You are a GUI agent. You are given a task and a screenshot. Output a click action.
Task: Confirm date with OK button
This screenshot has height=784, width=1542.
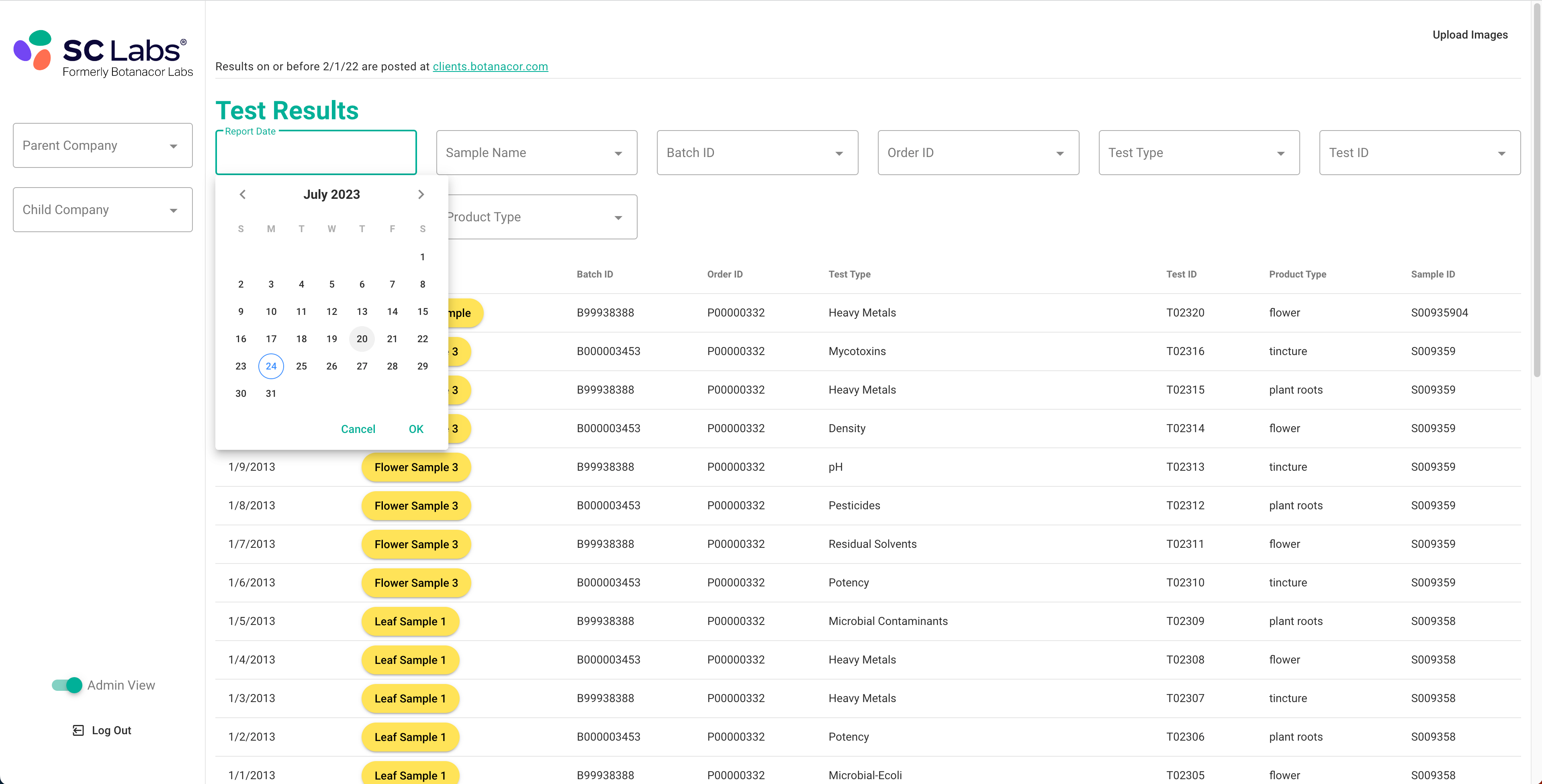[415, 429]
